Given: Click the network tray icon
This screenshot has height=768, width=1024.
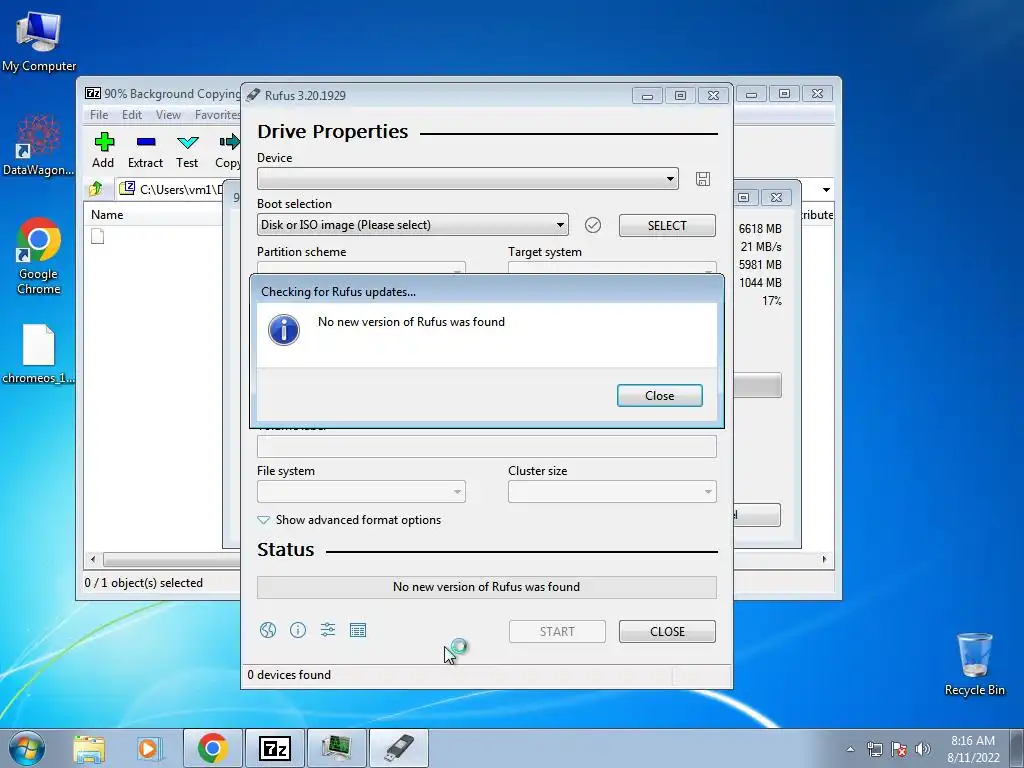Looking at the screenshot, I should tap(874, 749).
